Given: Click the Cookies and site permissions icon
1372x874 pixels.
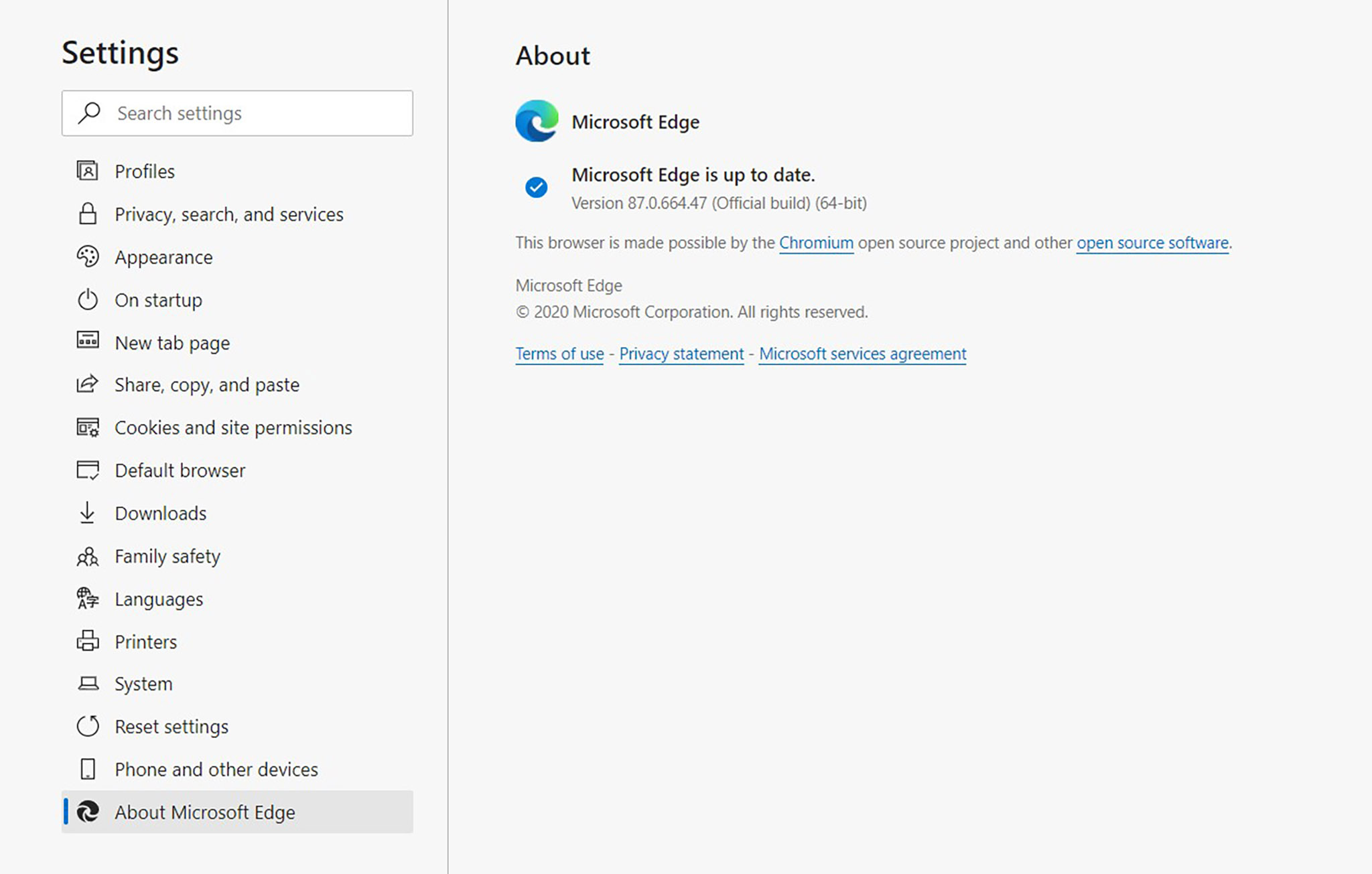Looking at the screenshot, I should 88,427.
